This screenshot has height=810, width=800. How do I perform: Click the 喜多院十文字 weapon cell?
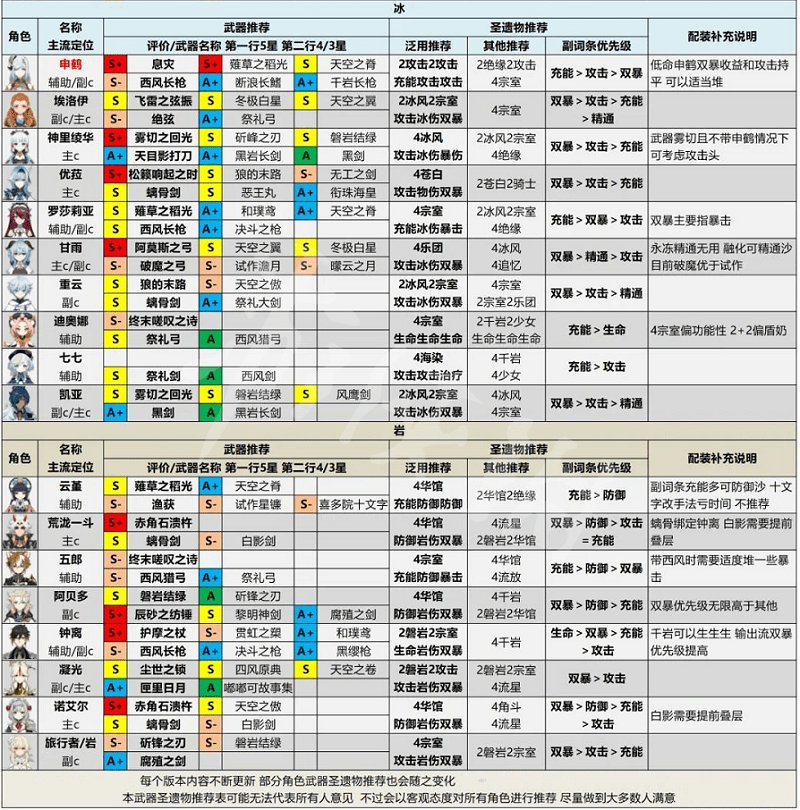[353, 504]
